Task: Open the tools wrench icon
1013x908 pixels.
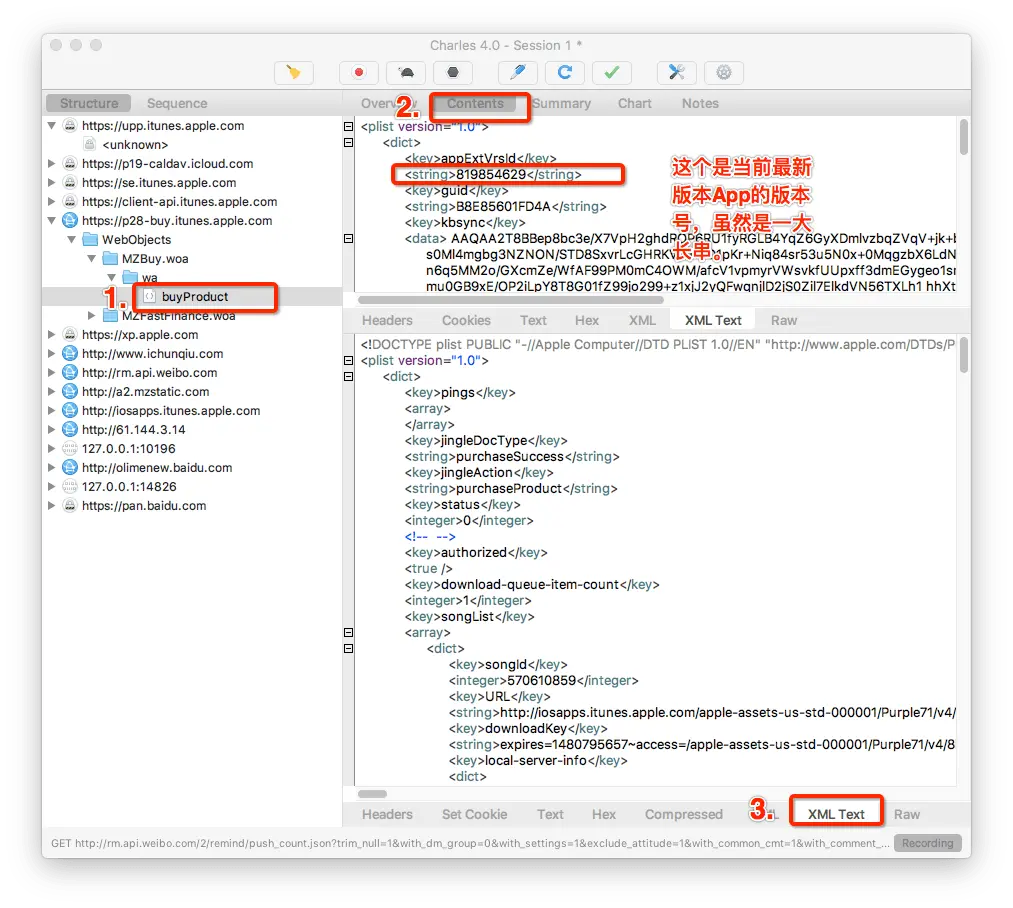Action: (x=676, y=72)
